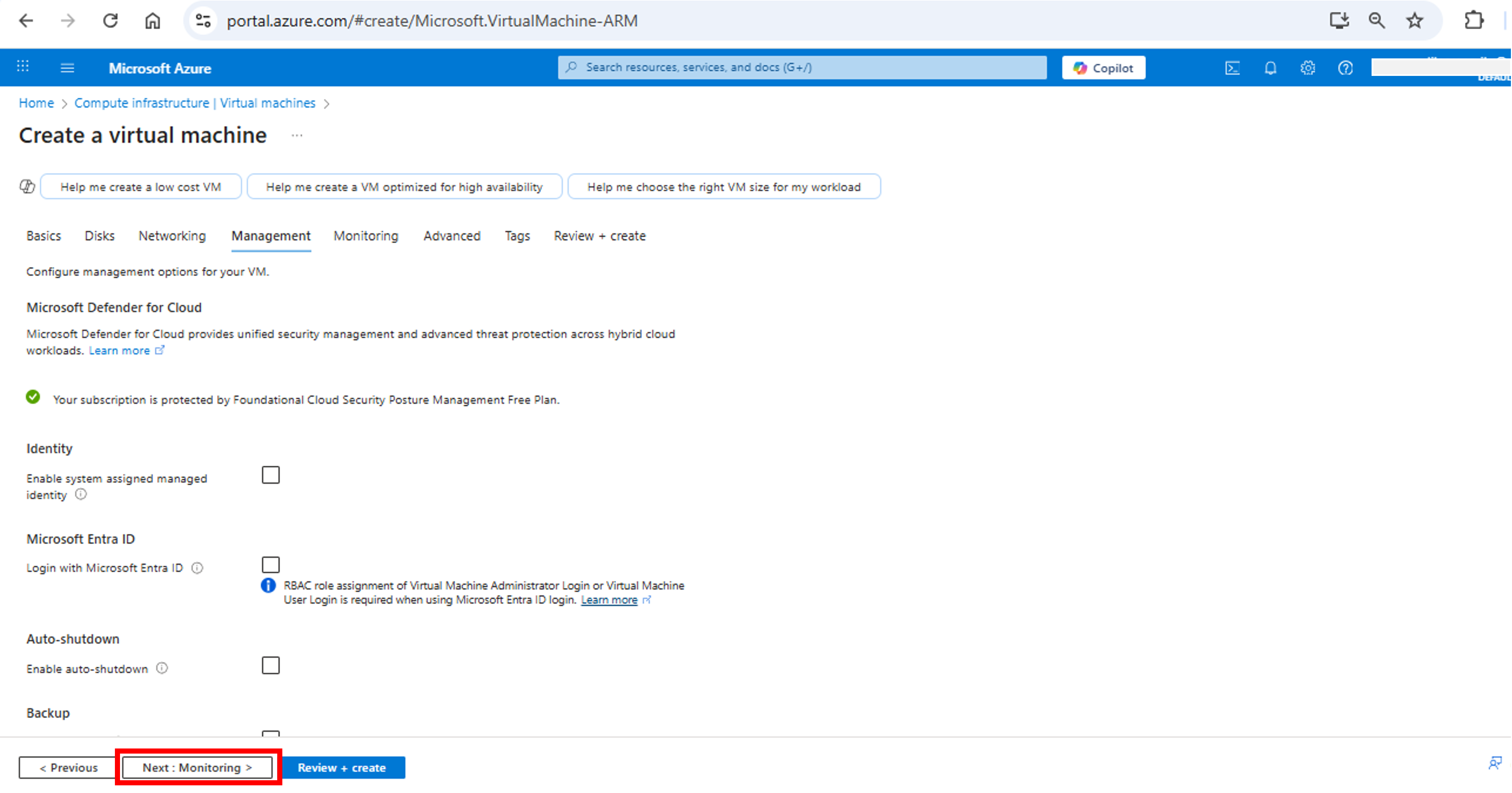Switch to the Networking tab
The width and height of the screenshot is (1512, 793).
[171, 235]
